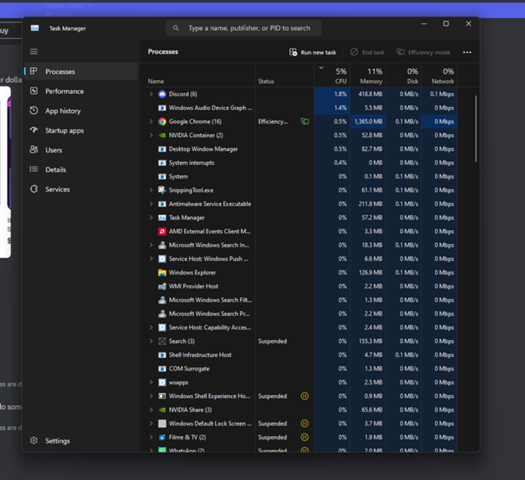The image size is (525, 480).
Task: Expand the Search (3) process group
Action: point(151,341)
